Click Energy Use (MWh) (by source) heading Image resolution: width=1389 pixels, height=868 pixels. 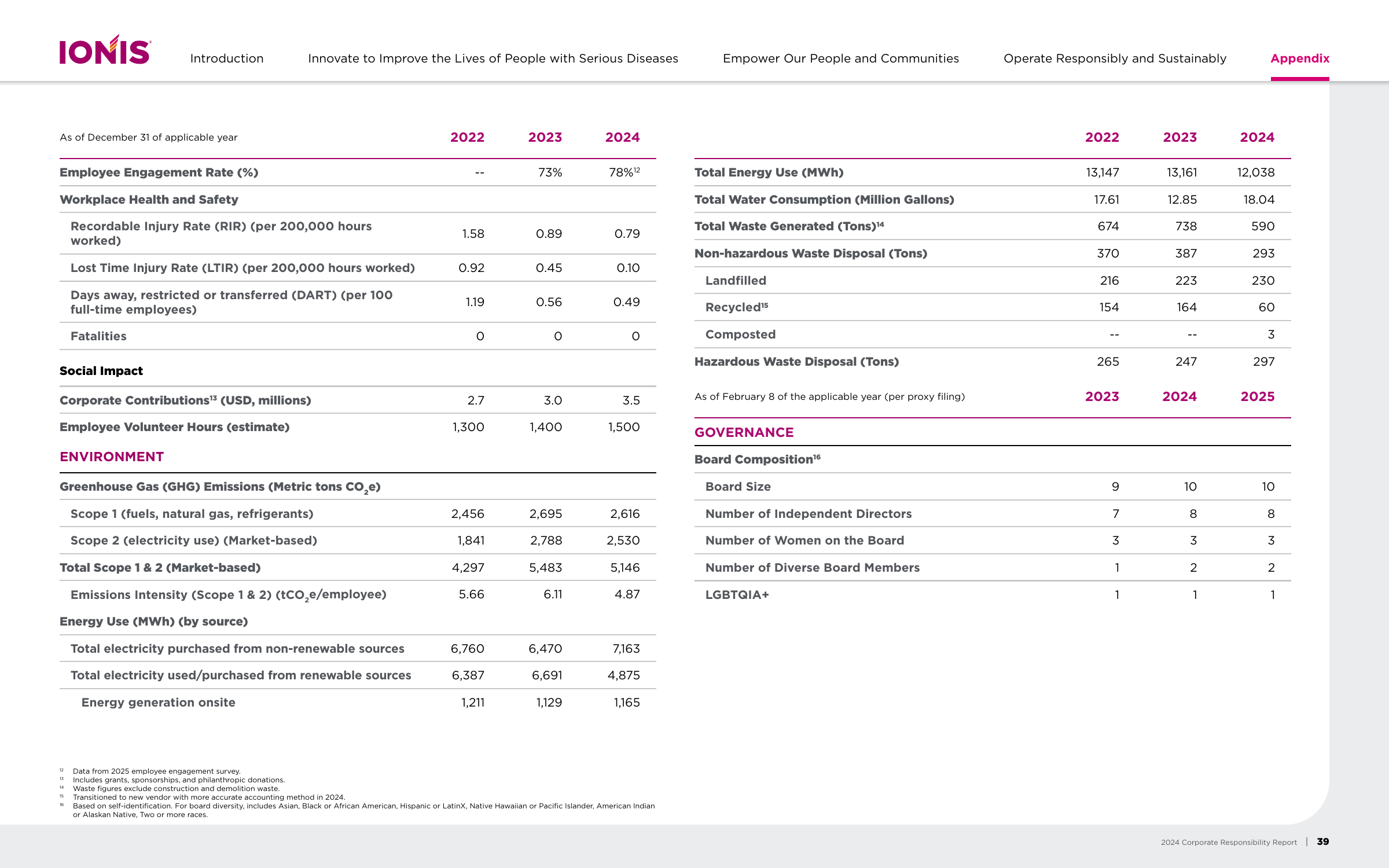[154, 621]
